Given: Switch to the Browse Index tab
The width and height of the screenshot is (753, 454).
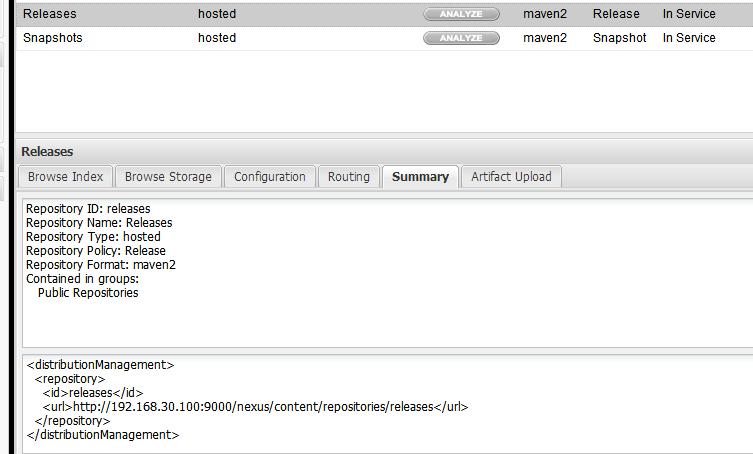Looking at the screenshot, I should pos(66,177).
